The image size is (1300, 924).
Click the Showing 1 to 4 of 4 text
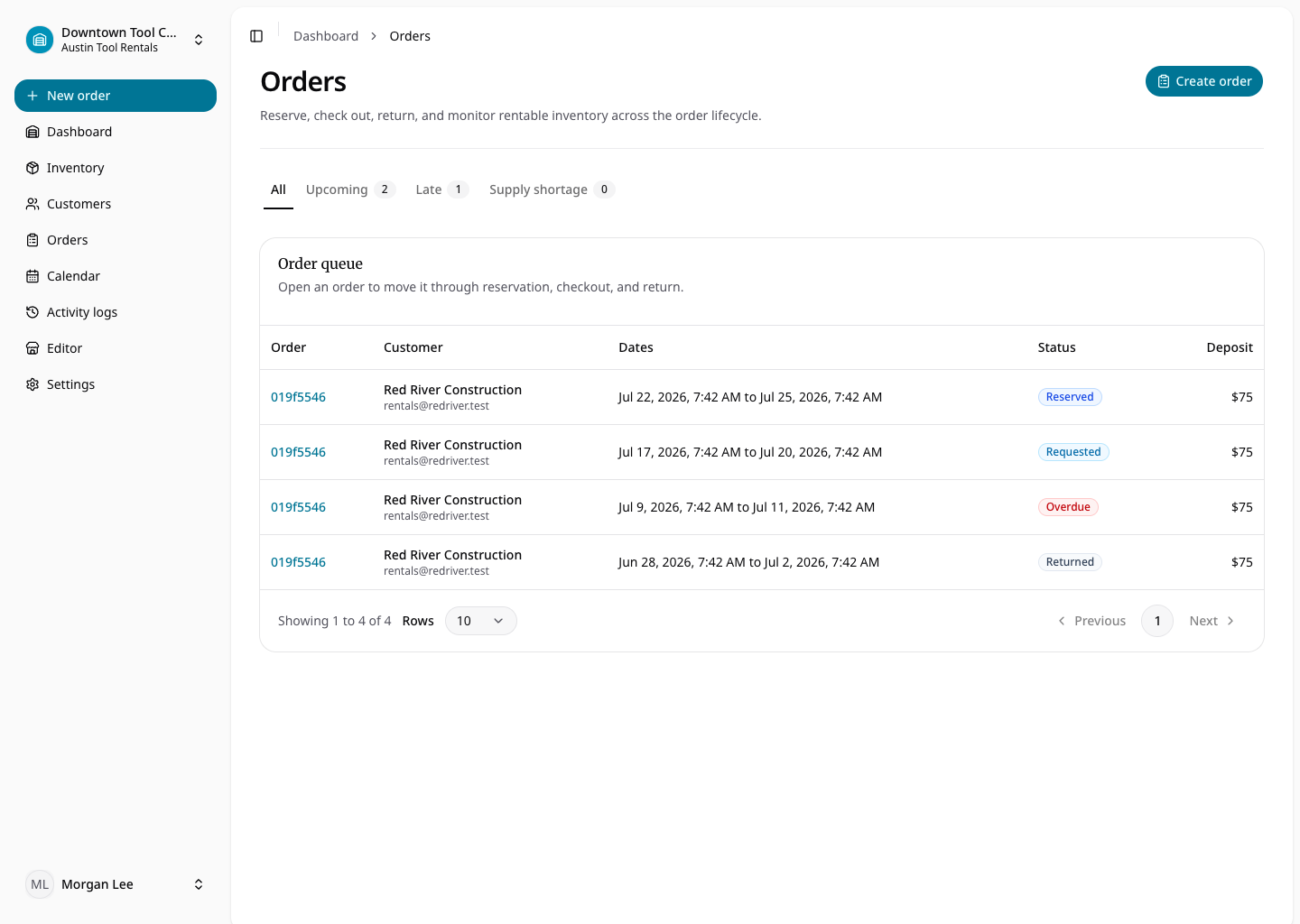[335, 621]
